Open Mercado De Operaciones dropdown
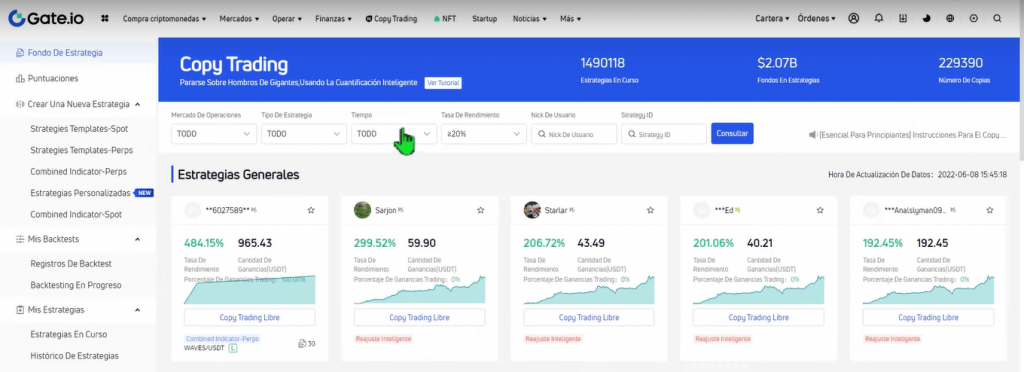Image resolution: width=1024 pixels, height=372 pixels. tap(214, 134)
